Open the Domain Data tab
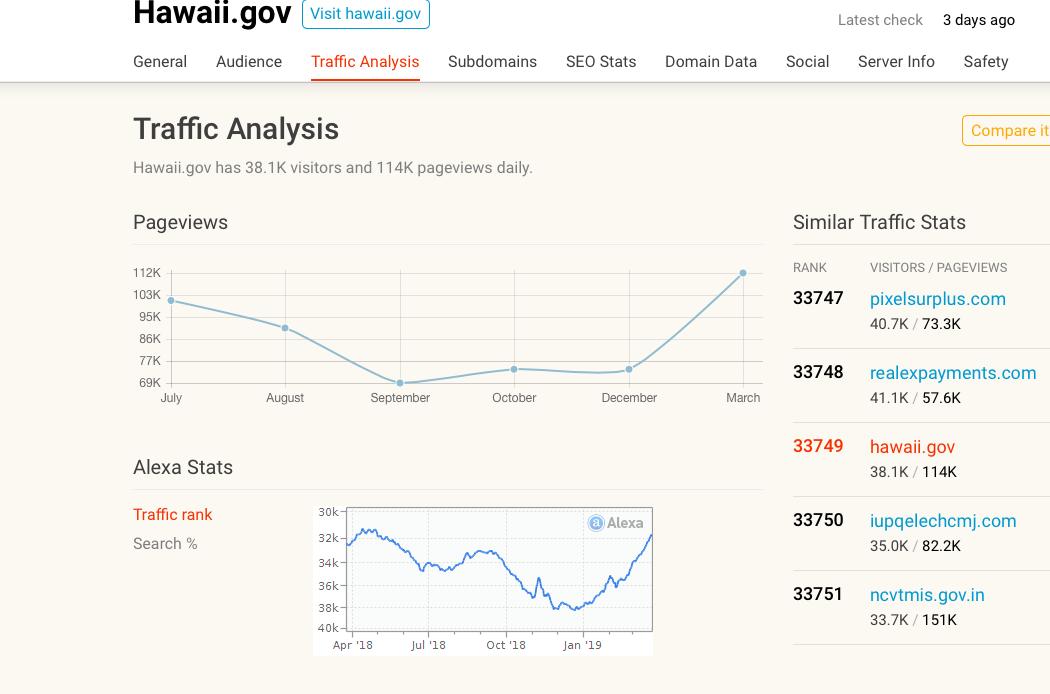 point(710,62)
